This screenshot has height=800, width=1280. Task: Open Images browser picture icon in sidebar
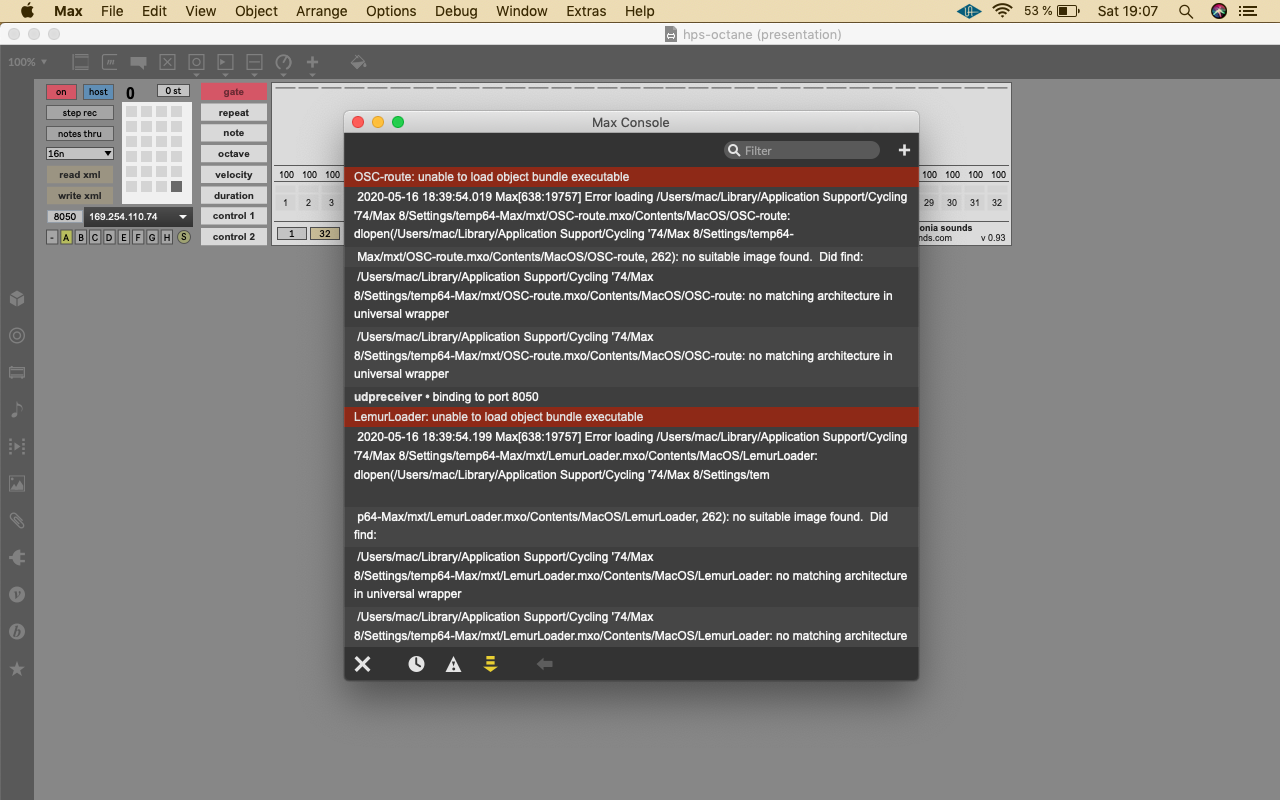click(17, 484)
